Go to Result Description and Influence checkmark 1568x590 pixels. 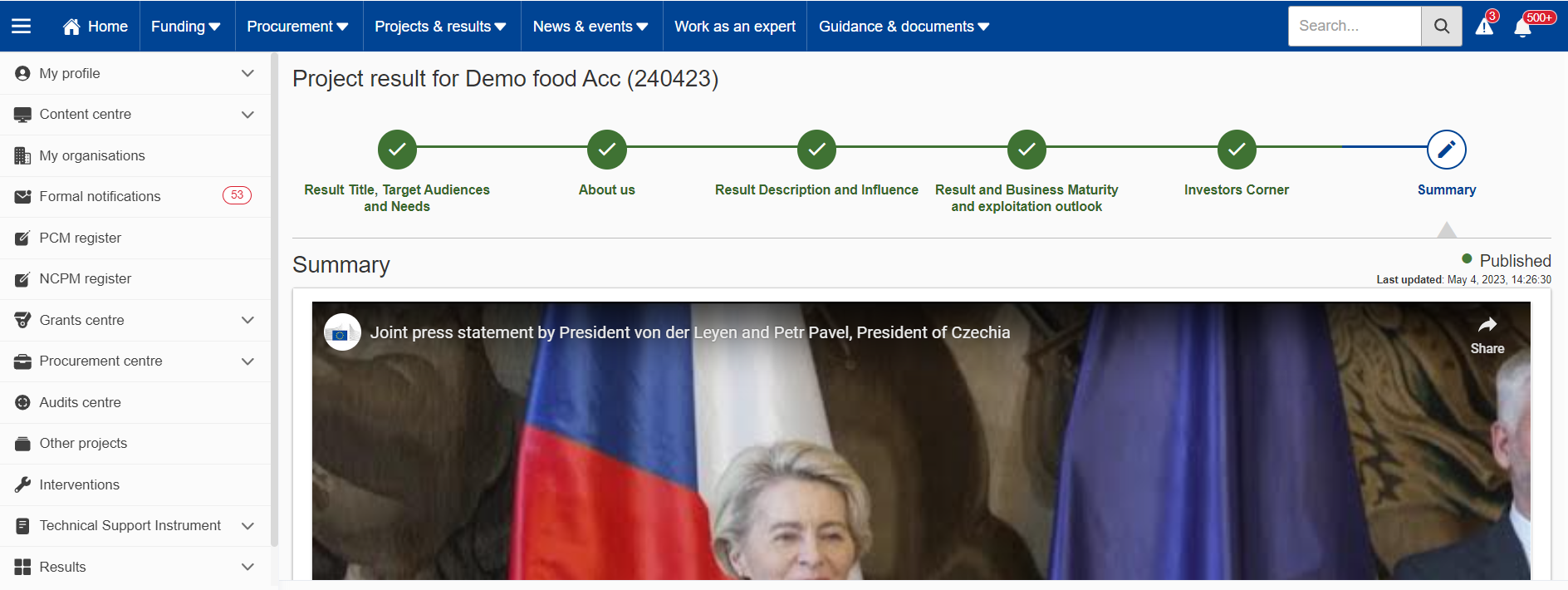(x=816, y=150)
